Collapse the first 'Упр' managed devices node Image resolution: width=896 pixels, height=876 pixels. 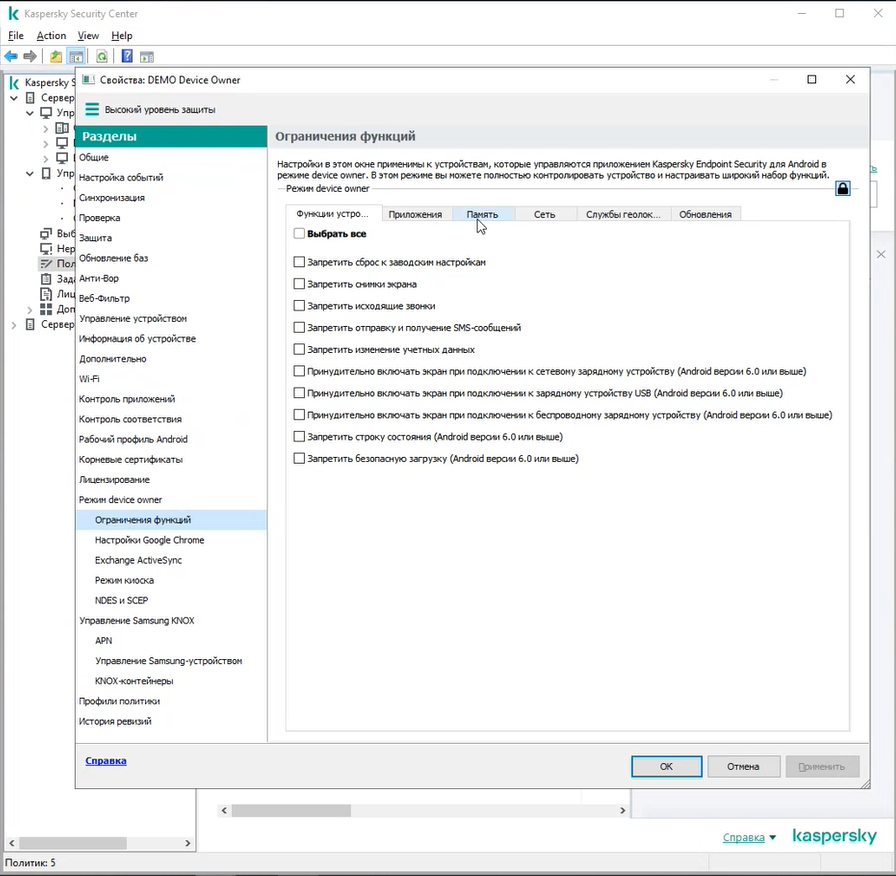30,113
